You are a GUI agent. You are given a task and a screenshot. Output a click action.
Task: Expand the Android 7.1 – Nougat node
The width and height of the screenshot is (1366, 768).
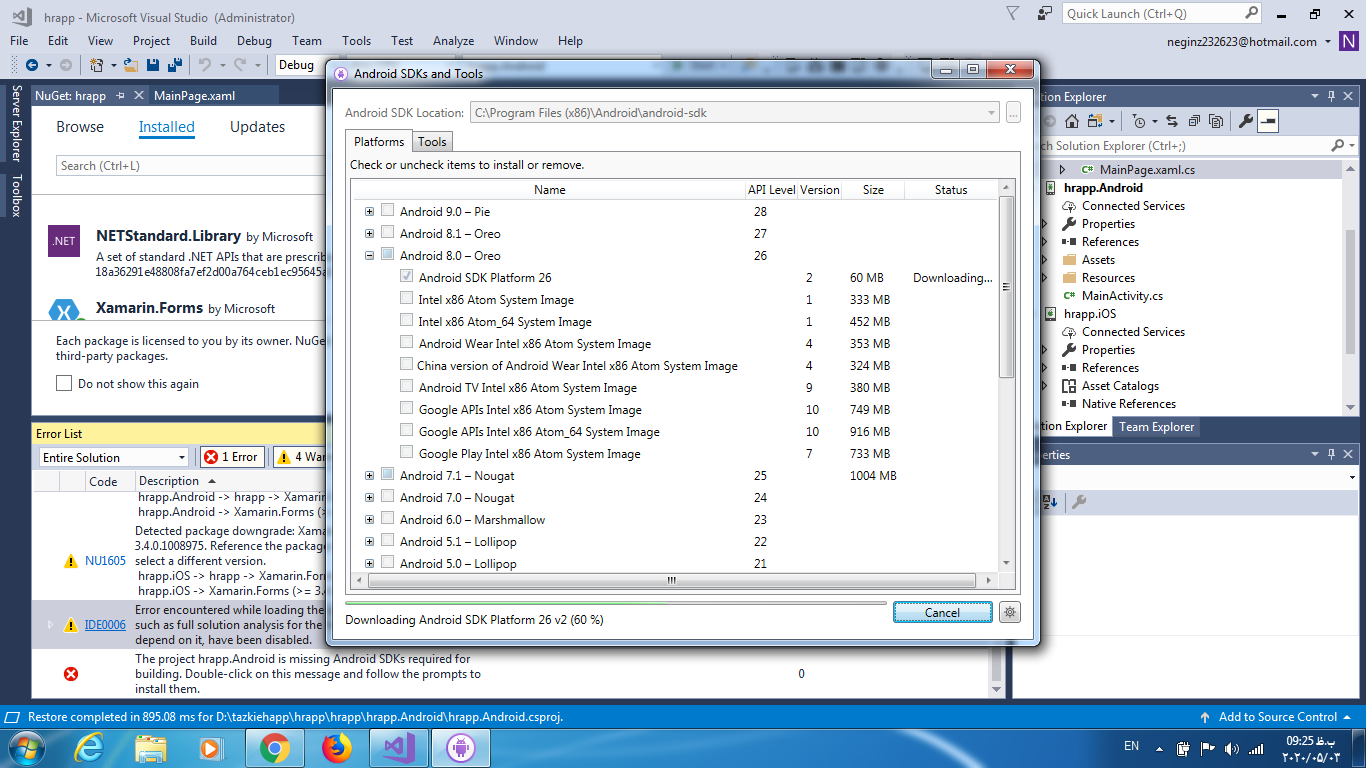tap(370, 475)
